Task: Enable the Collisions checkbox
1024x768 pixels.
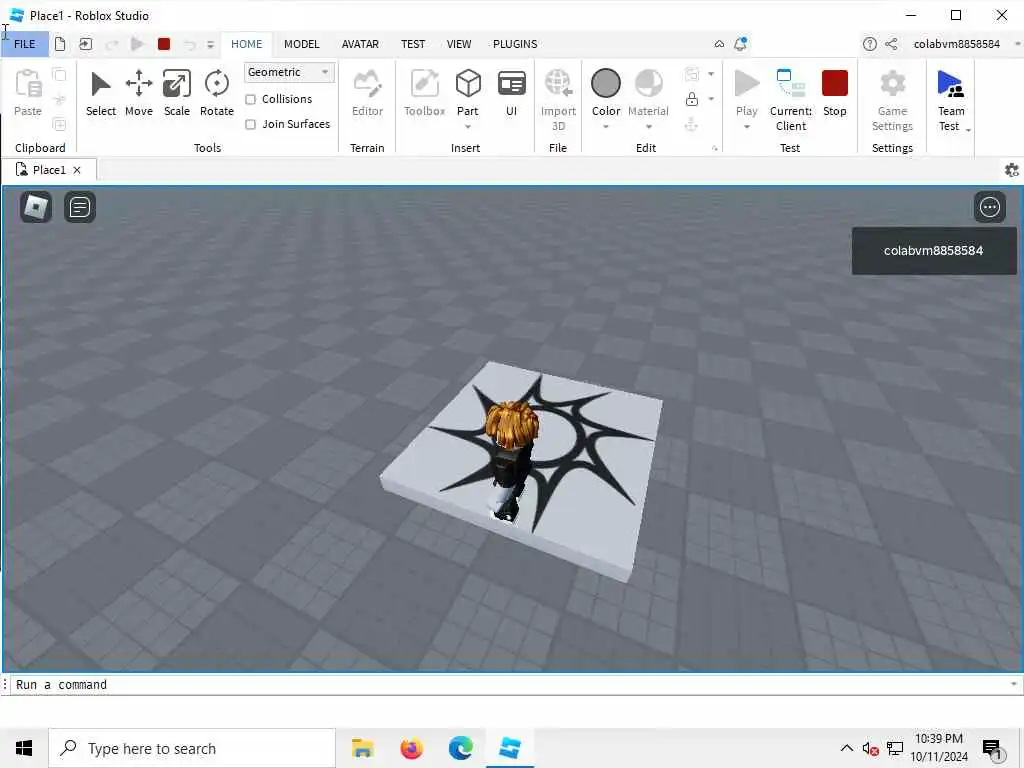Action: coord(250,99)
